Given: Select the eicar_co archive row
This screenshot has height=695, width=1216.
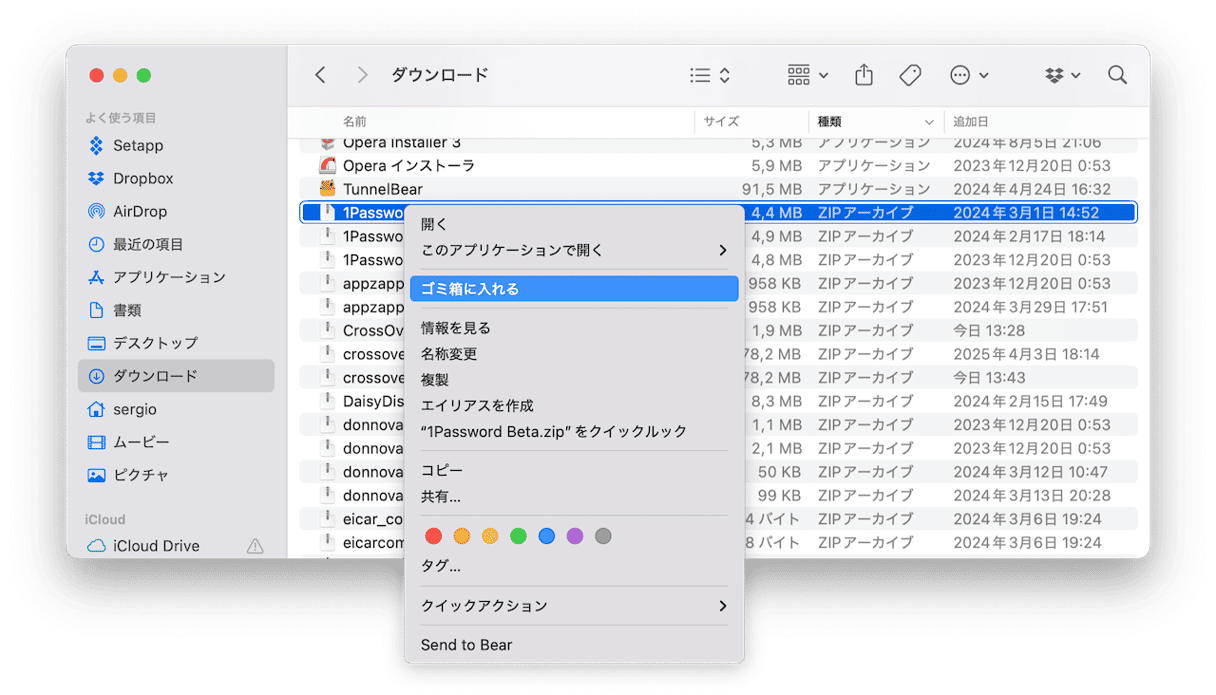Looking at the screenshot, I should (x=719, y=519).
